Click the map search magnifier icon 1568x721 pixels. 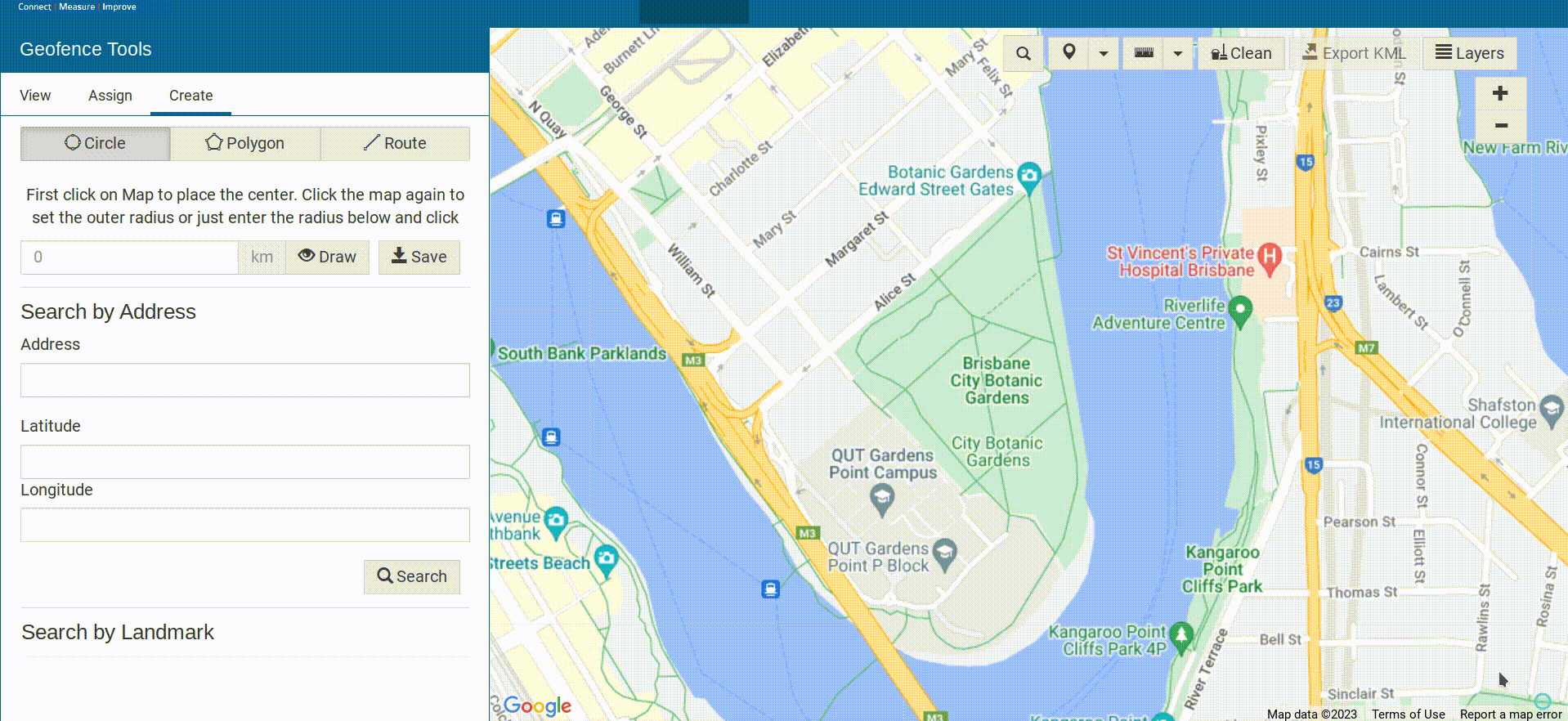point(1023,54)
